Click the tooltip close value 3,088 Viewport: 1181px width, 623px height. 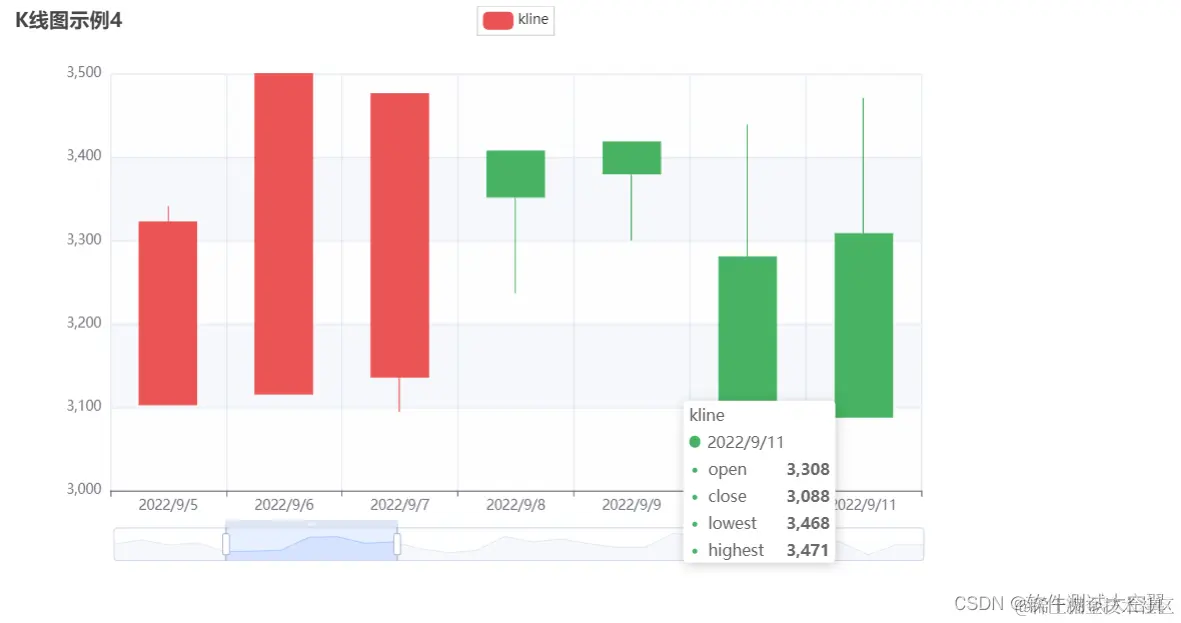808,496
